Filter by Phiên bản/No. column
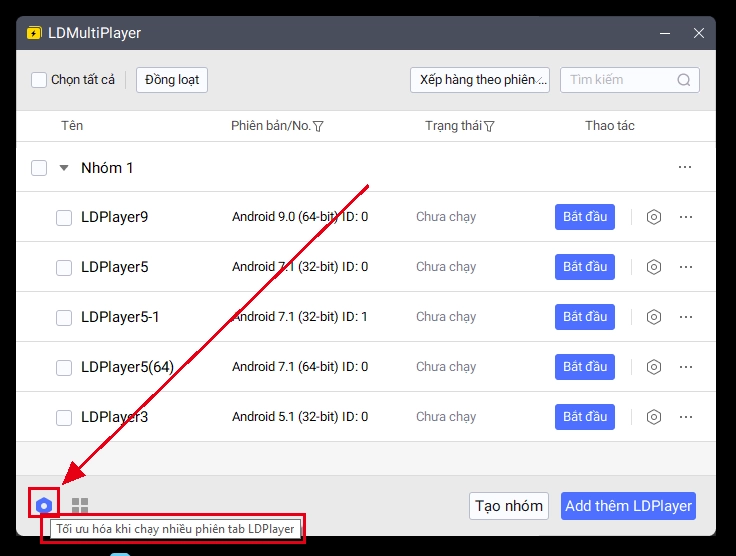The height and width of the screenshot is (556, 736). coord(318,126)
